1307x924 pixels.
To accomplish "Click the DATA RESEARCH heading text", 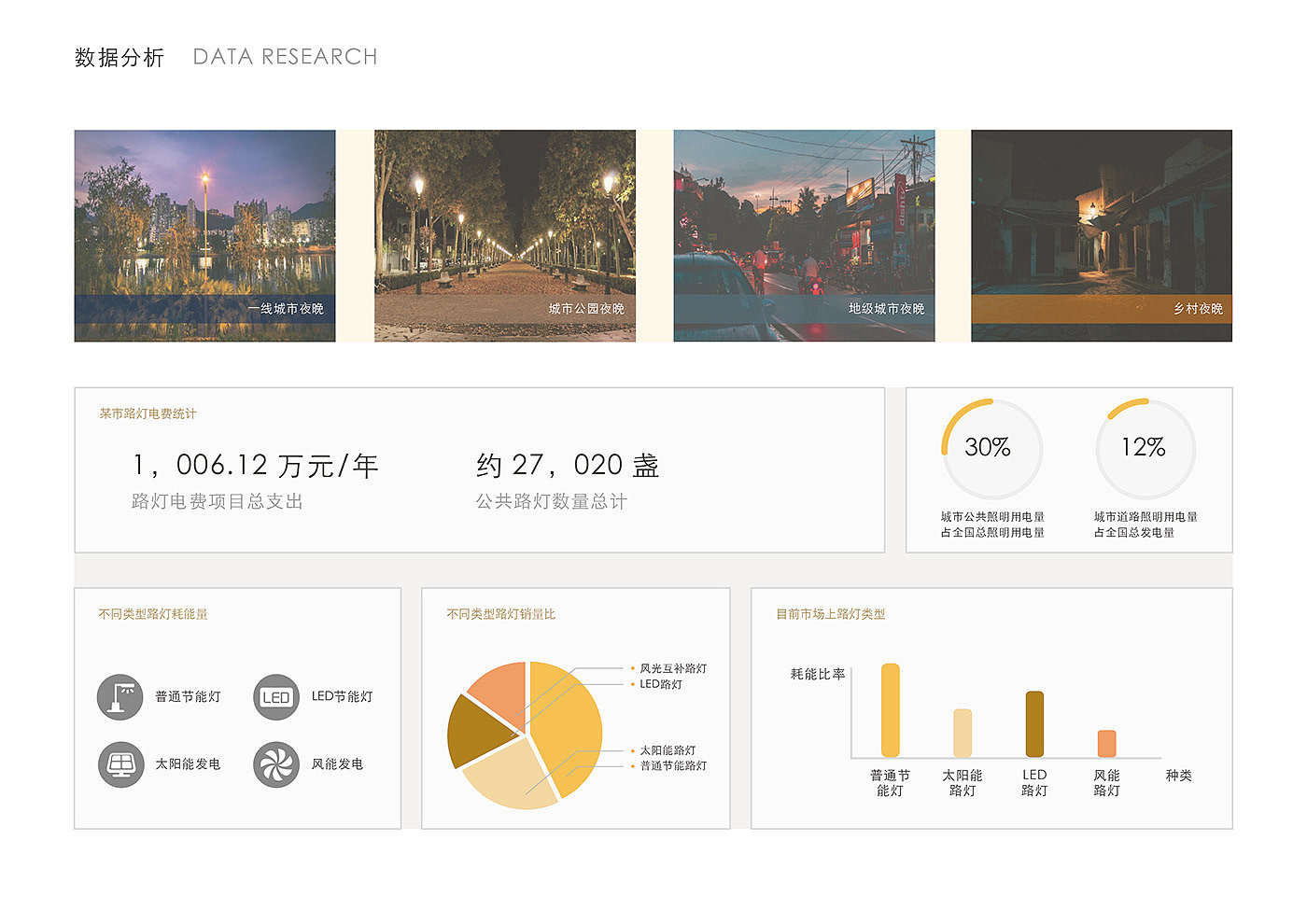I will coord(285,57).
